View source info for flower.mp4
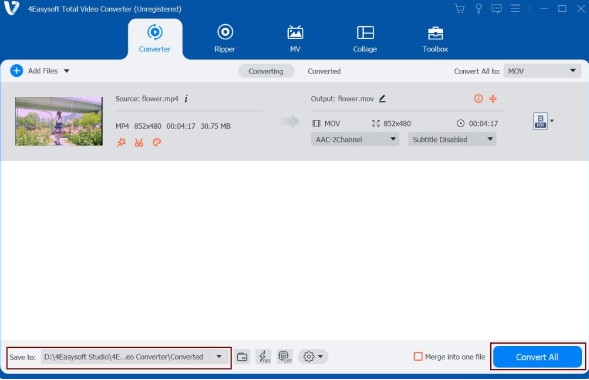589x380 pixels. point(186,99)
